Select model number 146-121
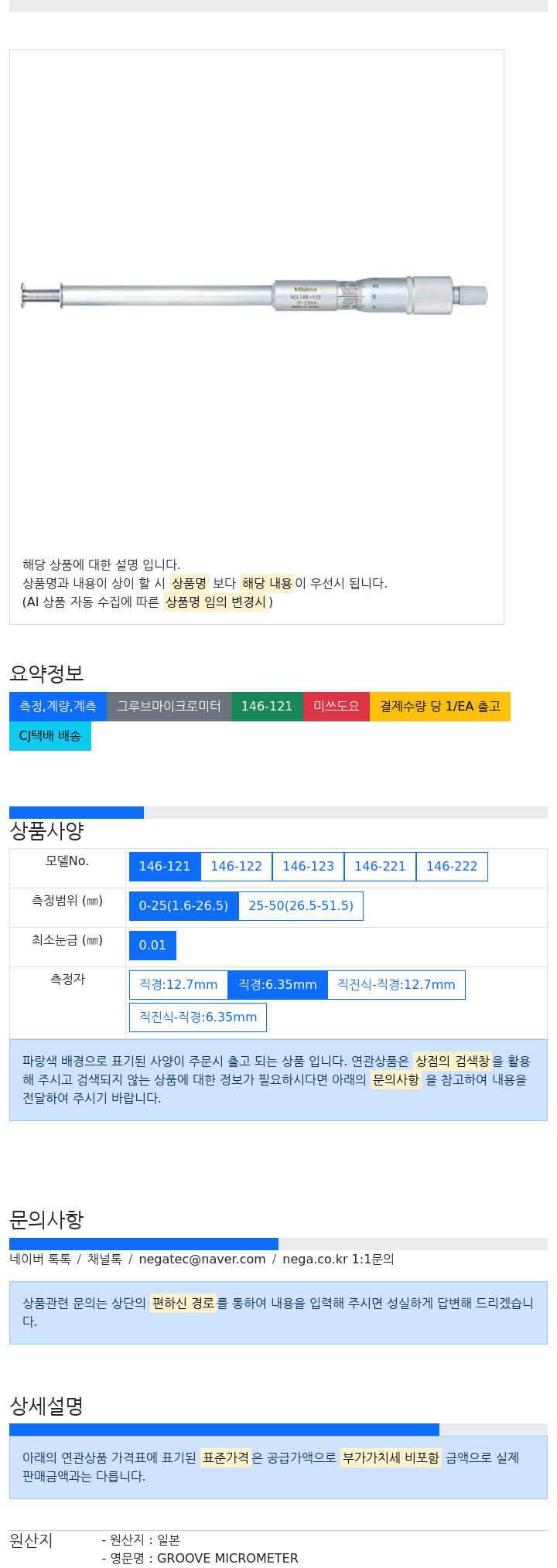Screen dimensions: 557x1568 tap(165, 867)
